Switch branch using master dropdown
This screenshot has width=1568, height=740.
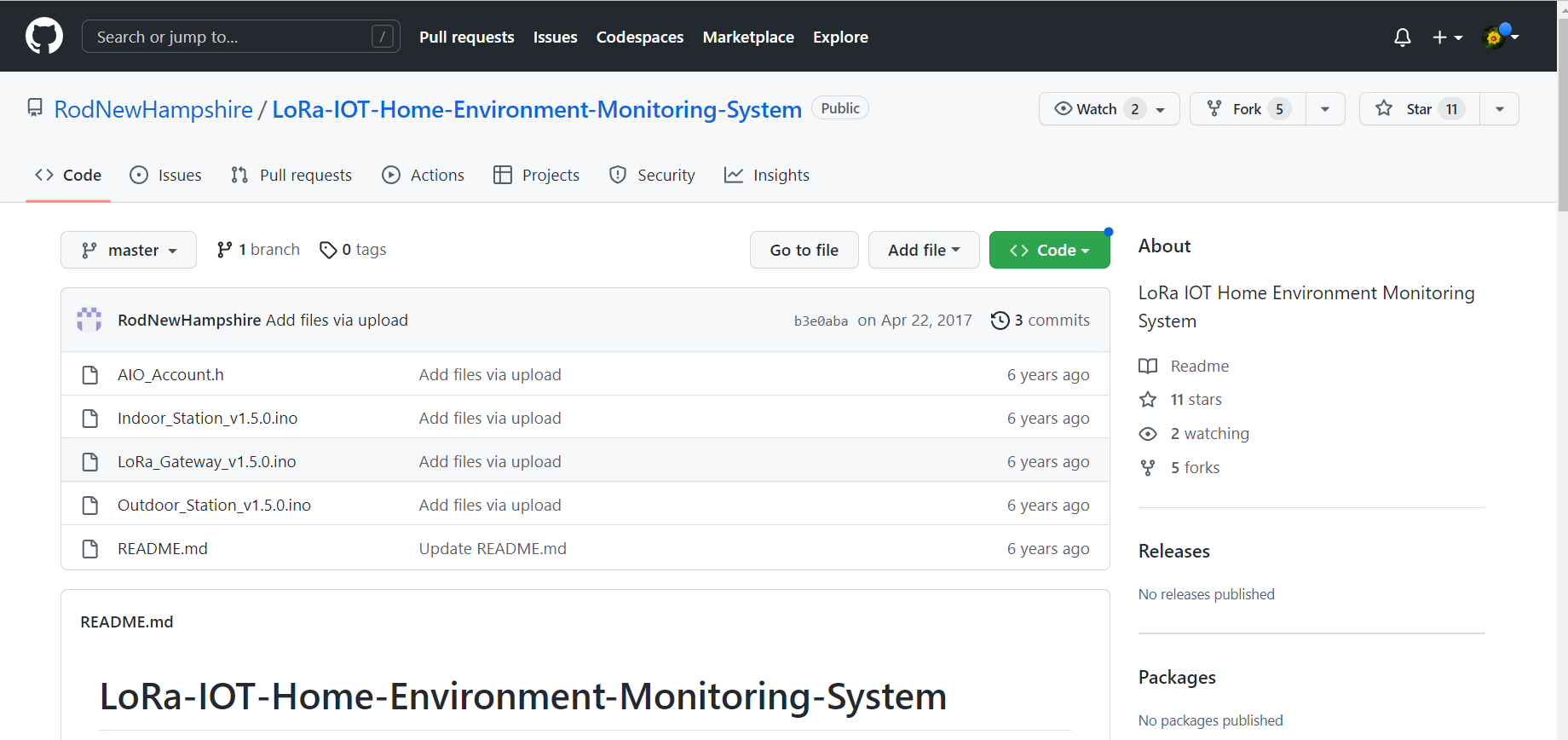129,250
